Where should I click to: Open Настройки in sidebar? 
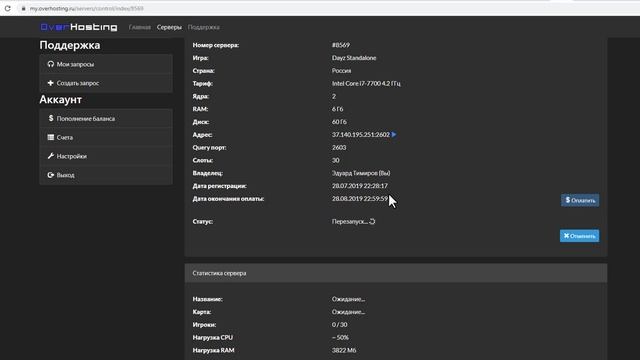106,156
